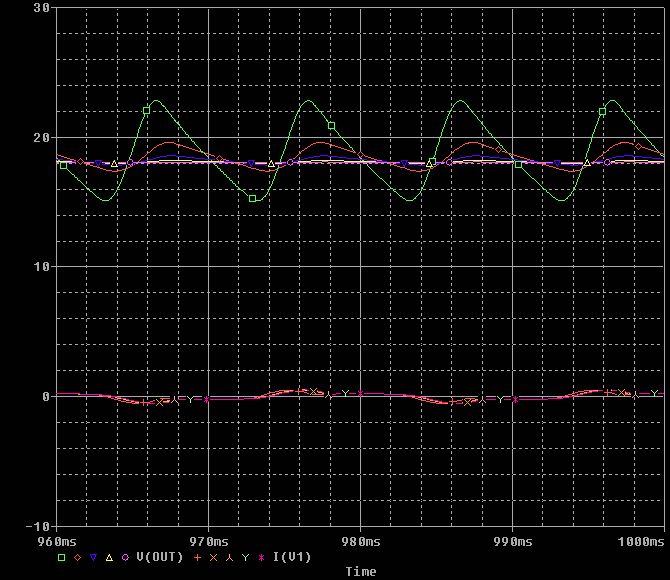The width and height of the screenshot is (670, 580).
Task: Click the 960ms x-axis label
Action: click(x=57, y=542)
